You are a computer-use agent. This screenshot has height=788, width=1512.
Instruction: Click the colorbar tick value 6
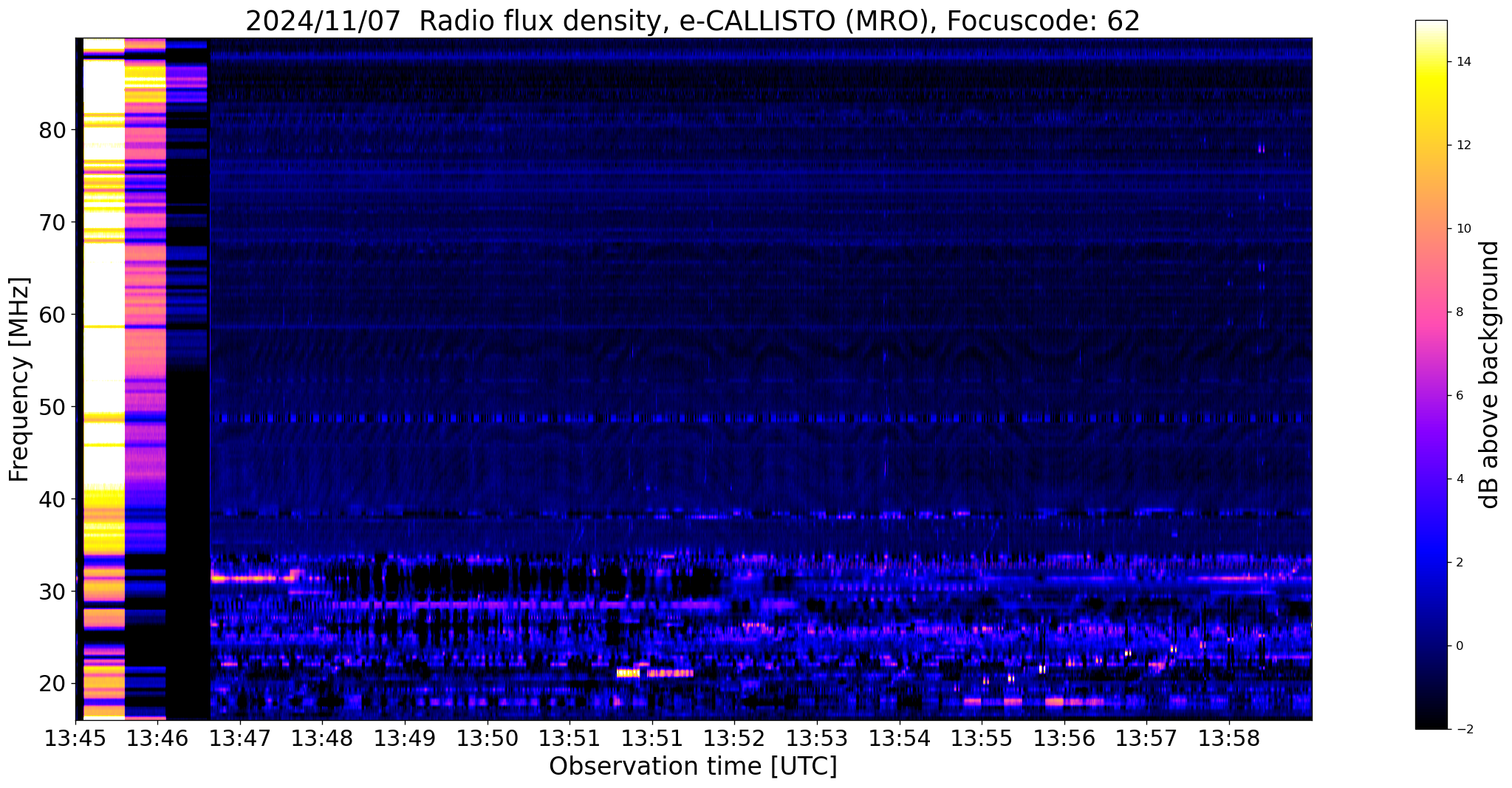tap(1460, 396)
